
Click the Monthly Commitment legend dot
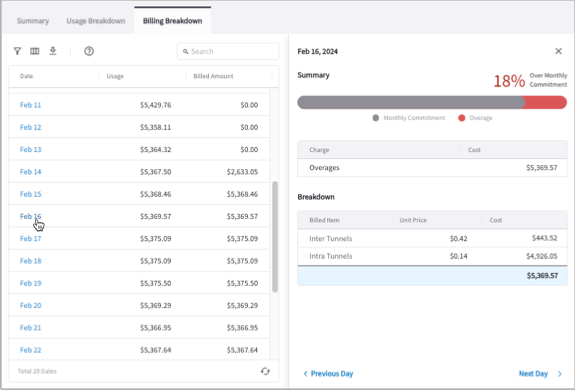(x=376, y=118)
